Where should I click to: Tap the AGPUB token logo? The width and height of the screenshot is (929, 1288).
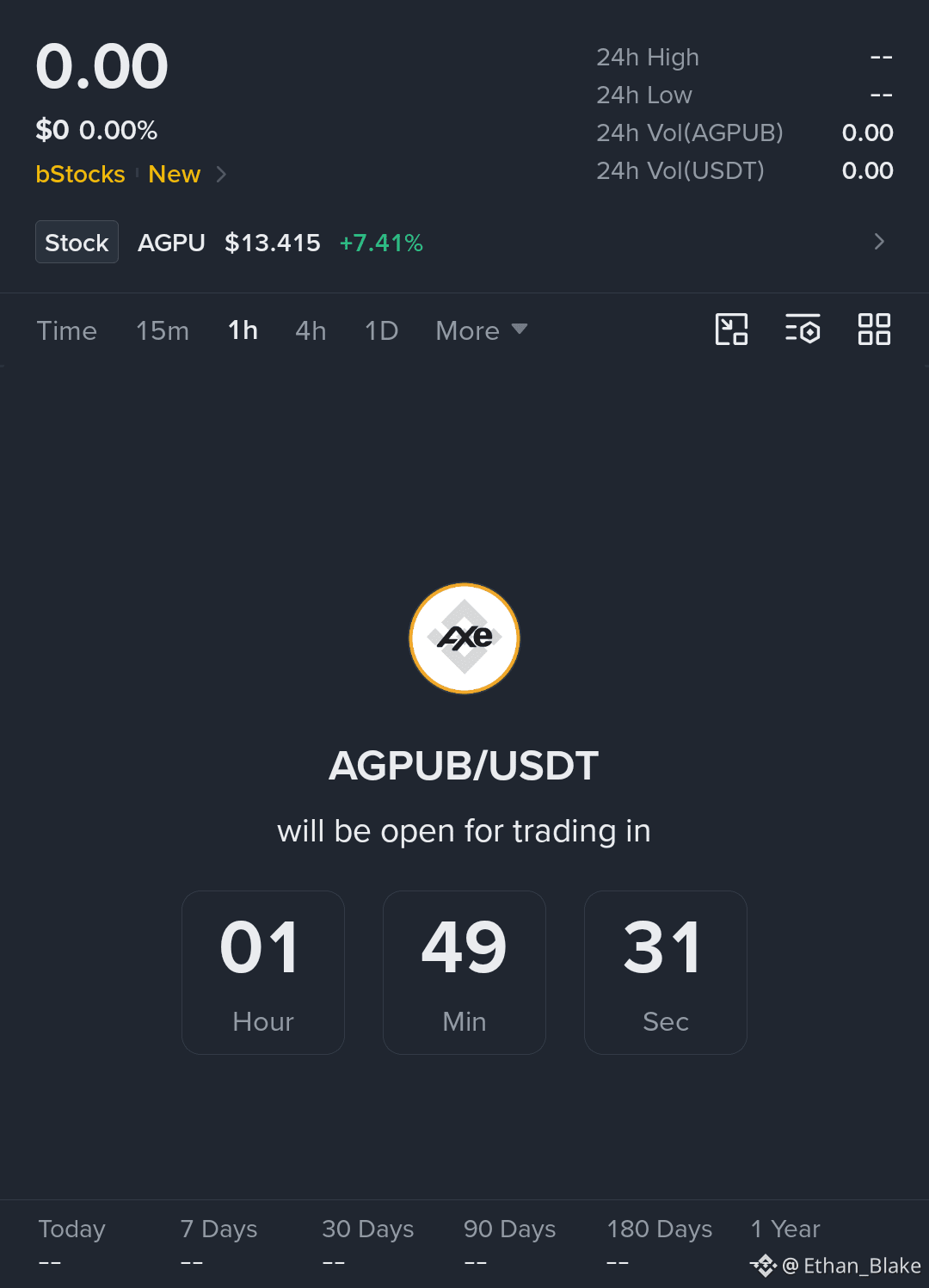click(464, 638)
